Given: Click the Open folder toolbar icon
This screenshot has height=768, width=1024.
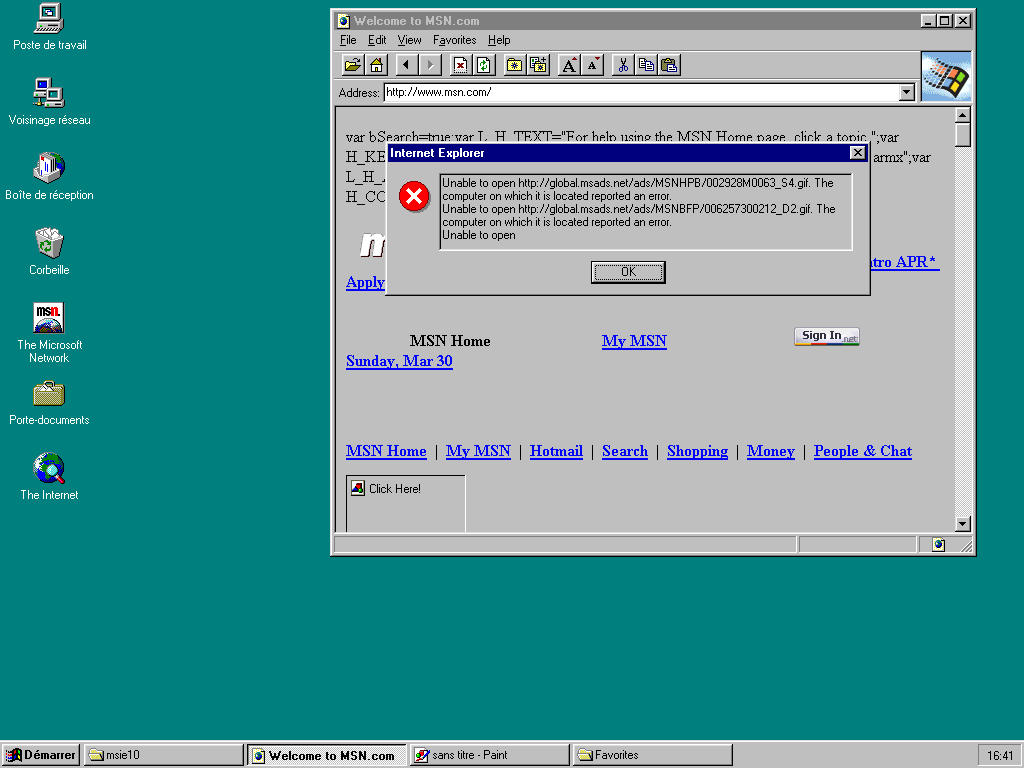Looking at the screenshot, I should [352, 65].
